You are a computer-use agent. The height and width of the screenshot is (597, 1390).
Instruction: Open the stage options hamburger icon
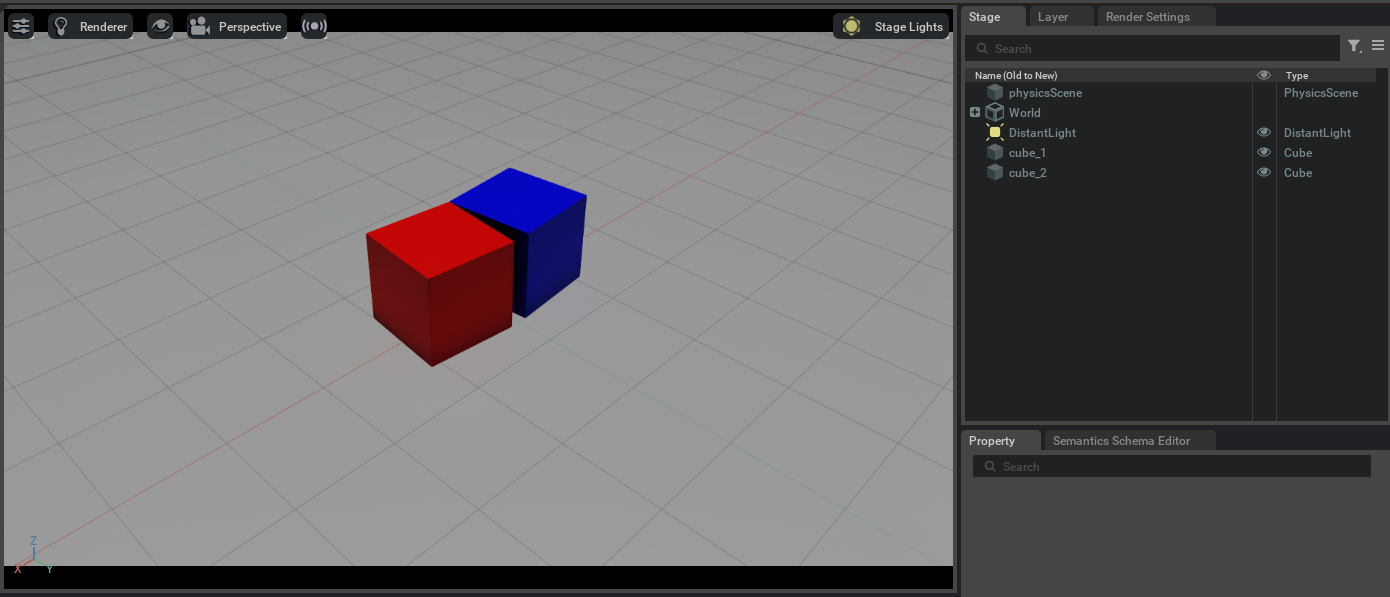[1378, 45]
